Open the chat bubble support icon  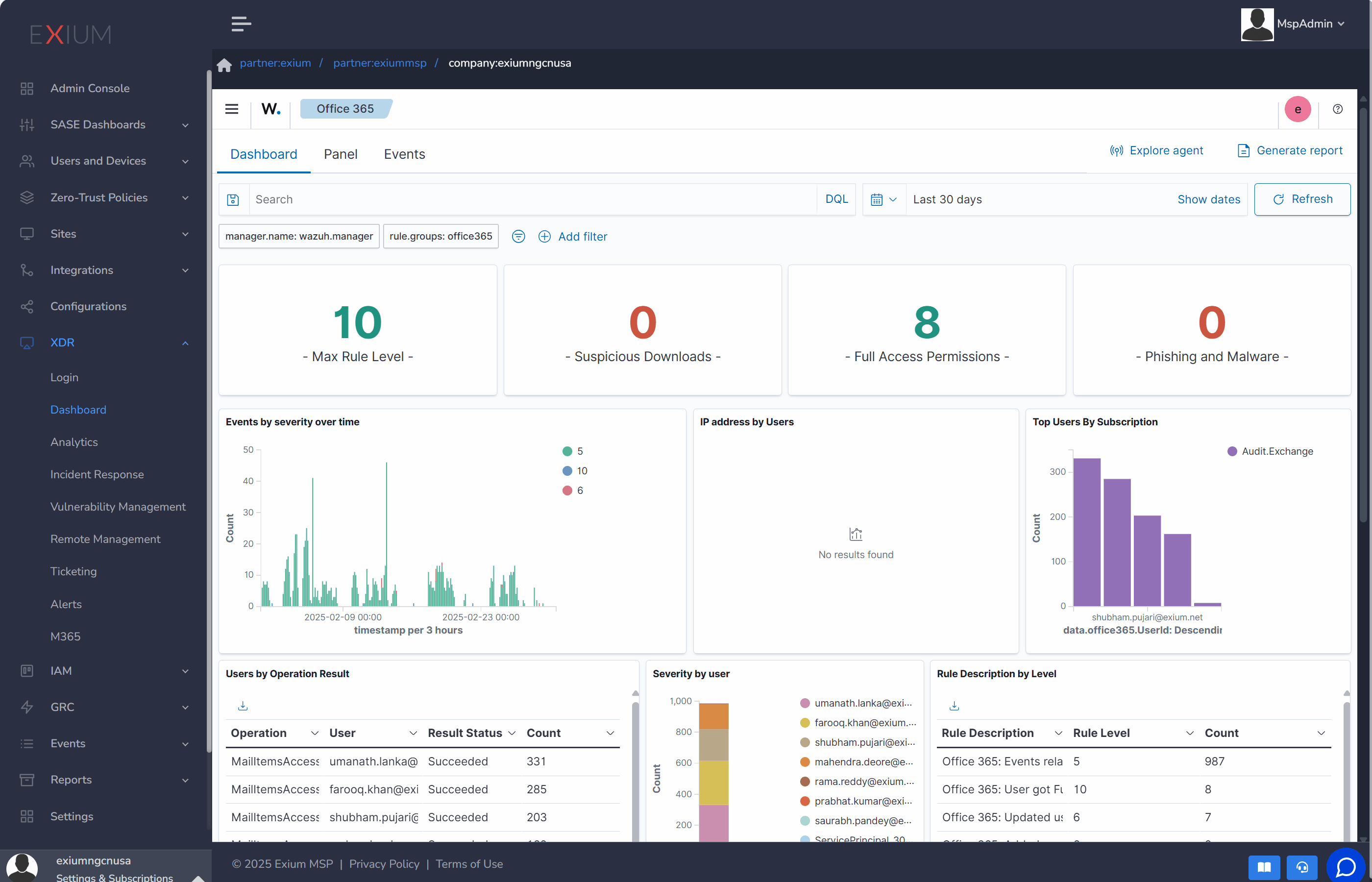[x=1345, y=866]
